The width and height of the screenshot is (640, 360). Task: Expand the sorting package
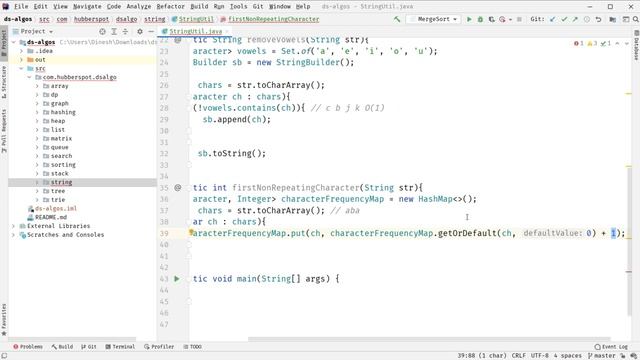pos(37,165)
